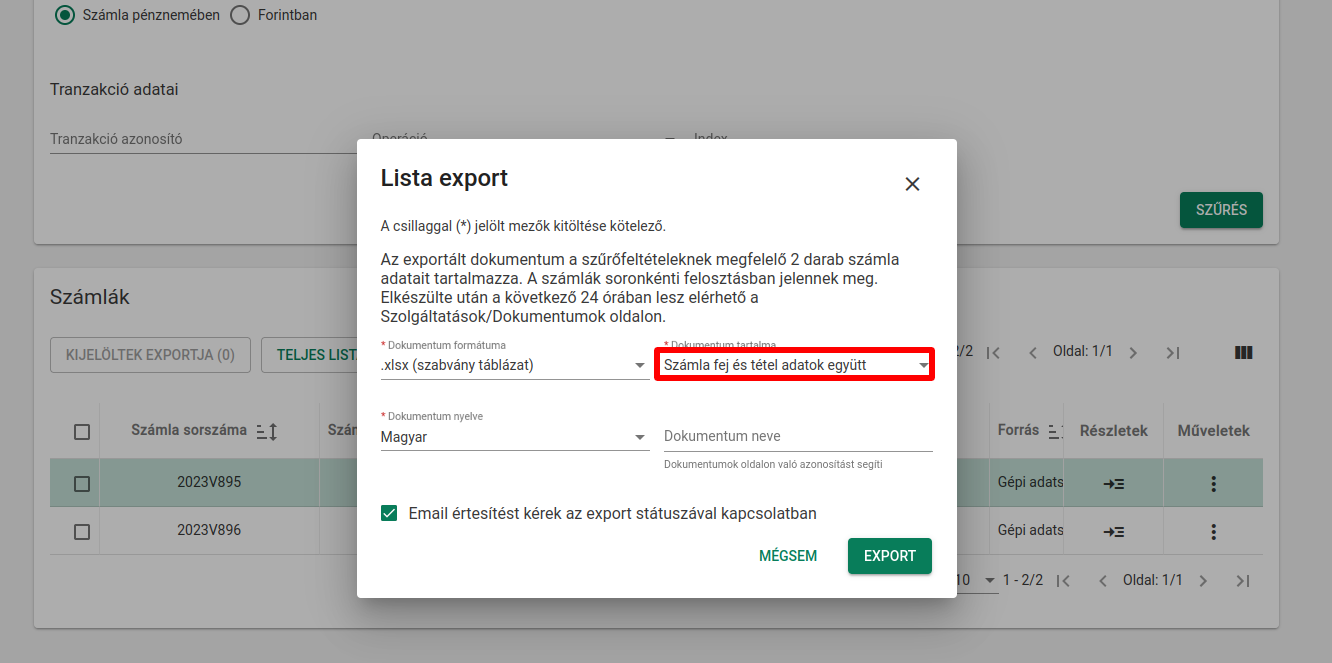Image resolution: width=1332 pixels, height=663 pixels.
Task: Click the column chooser icon above table
Action: (x=1244, y=353)
